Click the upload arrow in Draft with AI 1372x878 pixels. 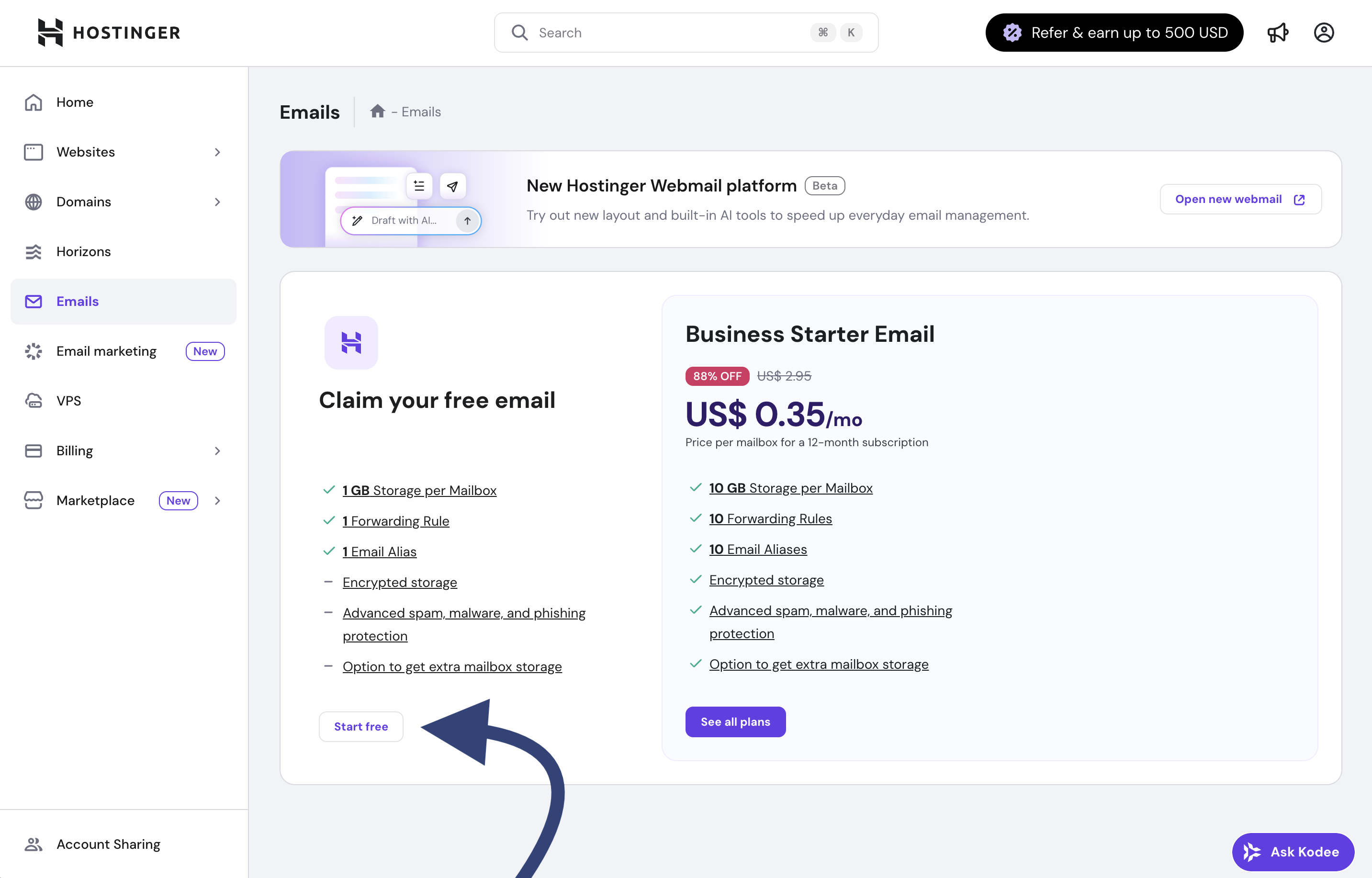(467, 221)
